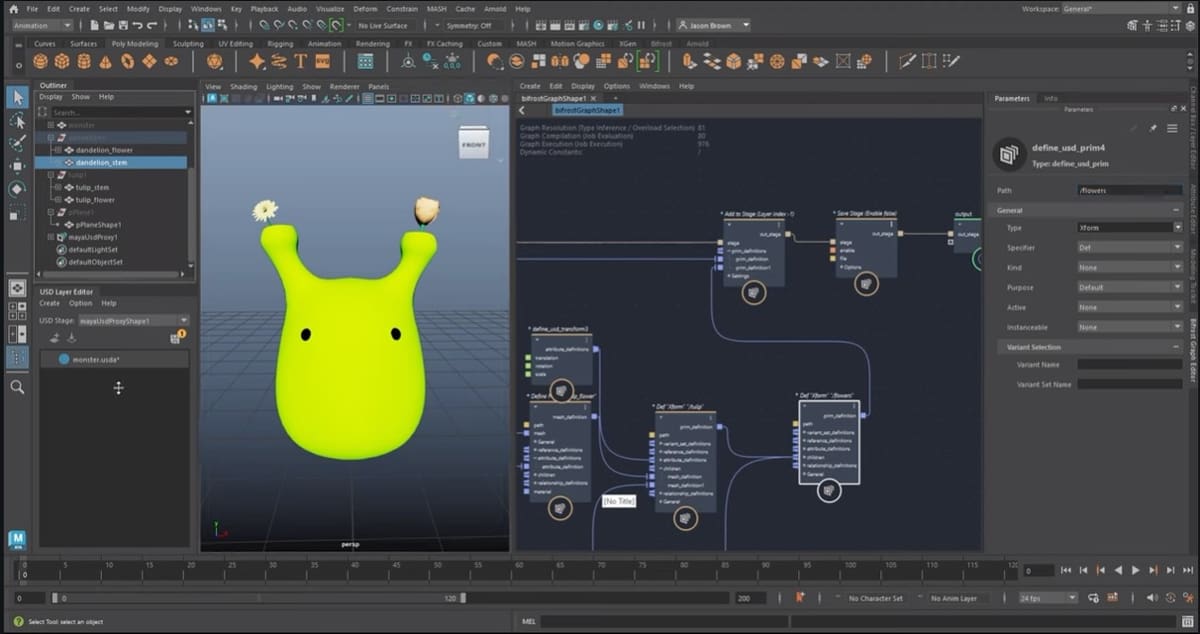
Task: Click the range slider bar right handle
Action: click(x=462, y=597)
